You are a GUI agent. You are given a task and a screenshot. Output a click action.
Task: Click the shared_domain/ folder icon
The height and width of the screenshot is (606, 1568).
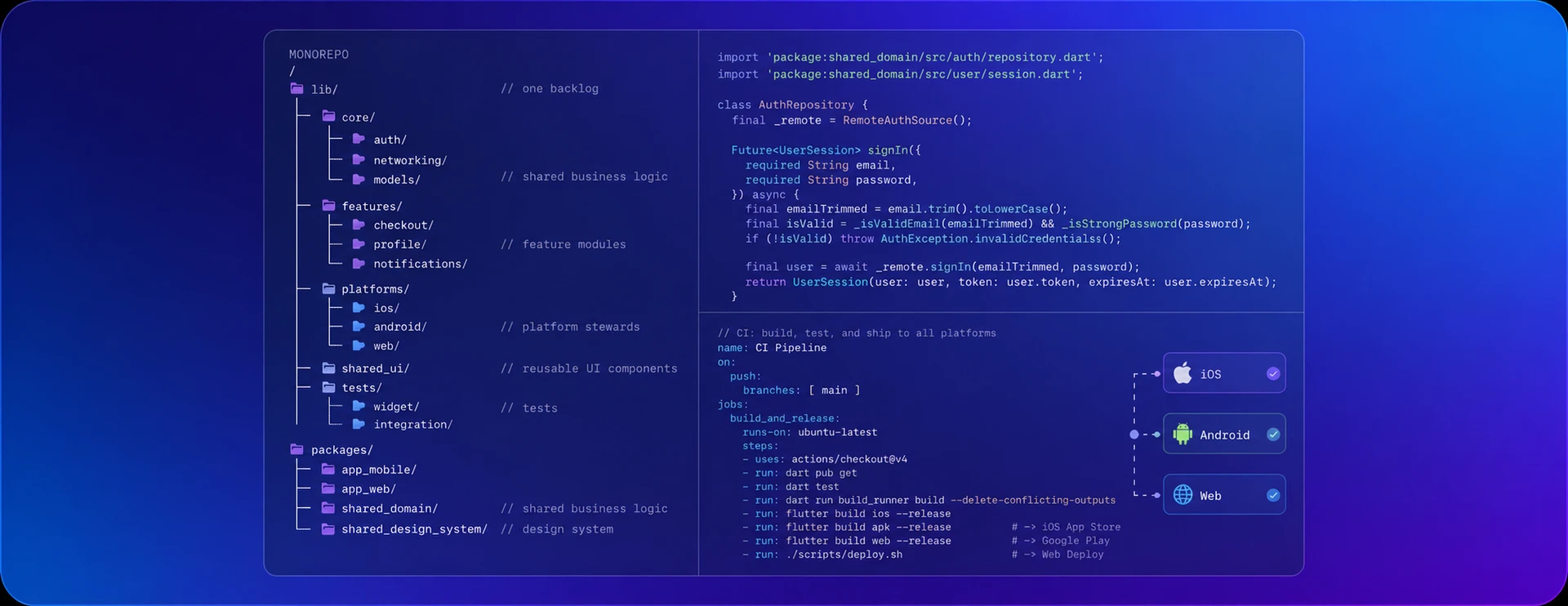(328, 508)
